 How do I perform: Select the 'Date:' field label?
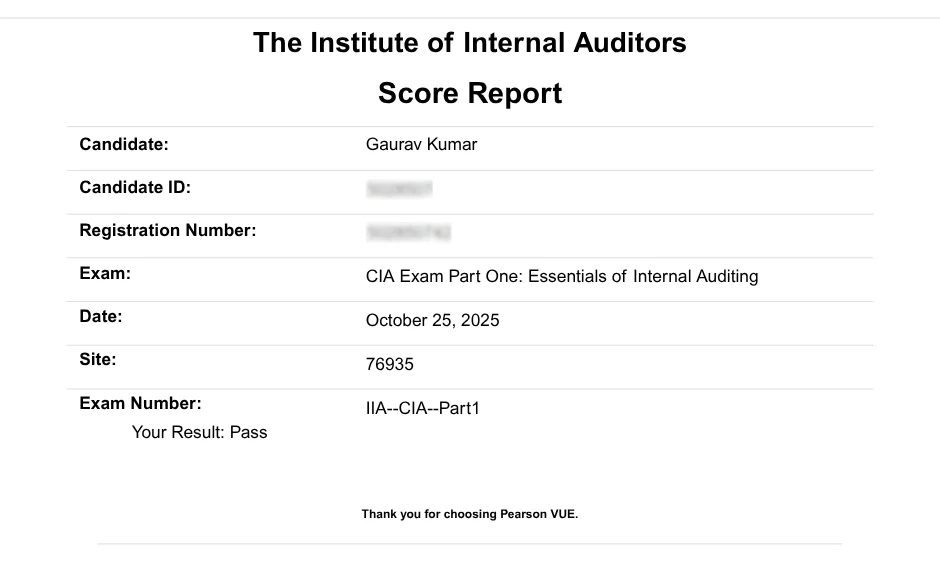tap(101, 317)
